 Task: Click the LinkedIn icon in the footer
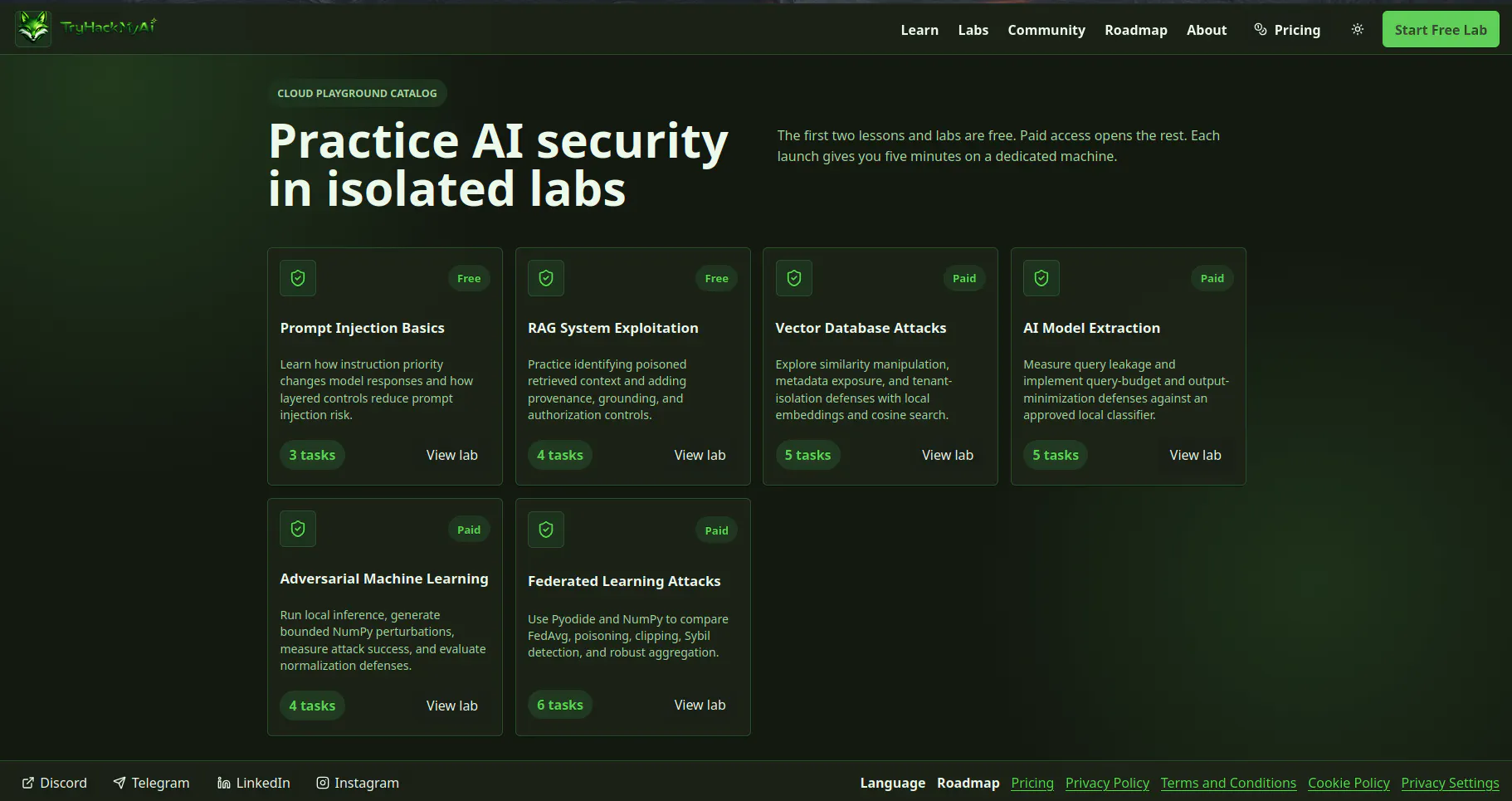click(x=224, y=783)
